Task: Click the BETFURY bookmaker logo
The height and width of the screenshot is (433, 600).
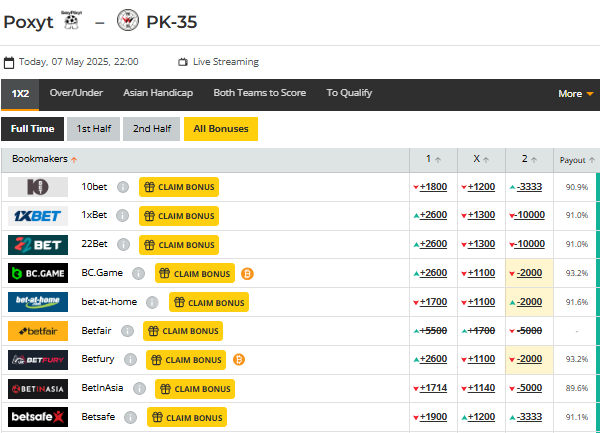Action: point(38,360)
